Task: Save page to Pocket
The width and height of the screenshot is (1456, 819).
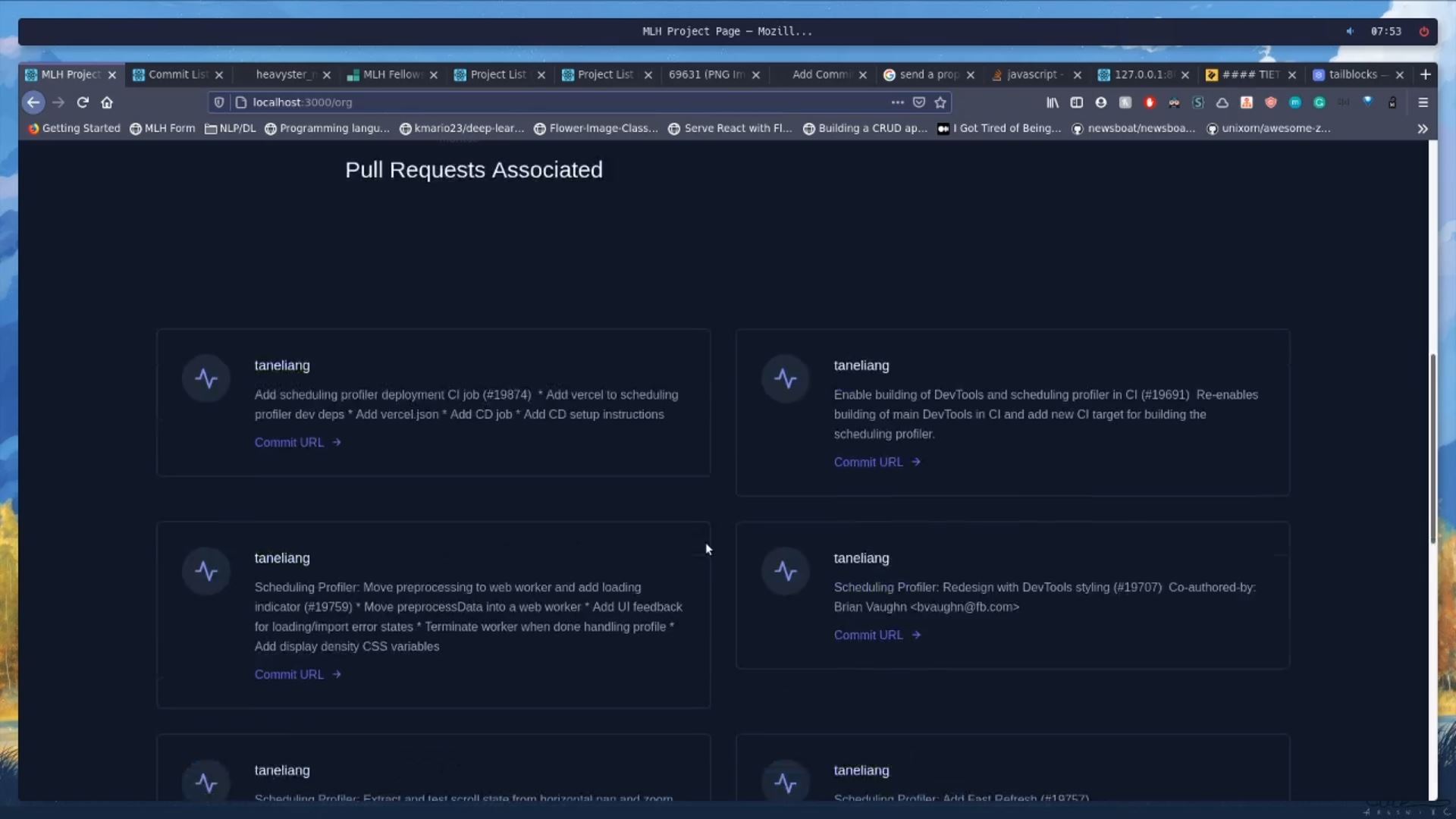Action: tap(919, 102)
